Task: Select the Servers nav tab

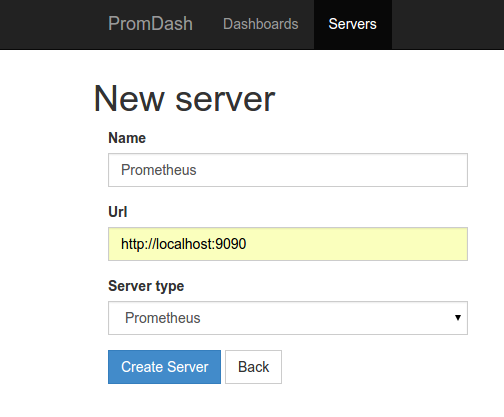Action: click(x=353, y=24)
